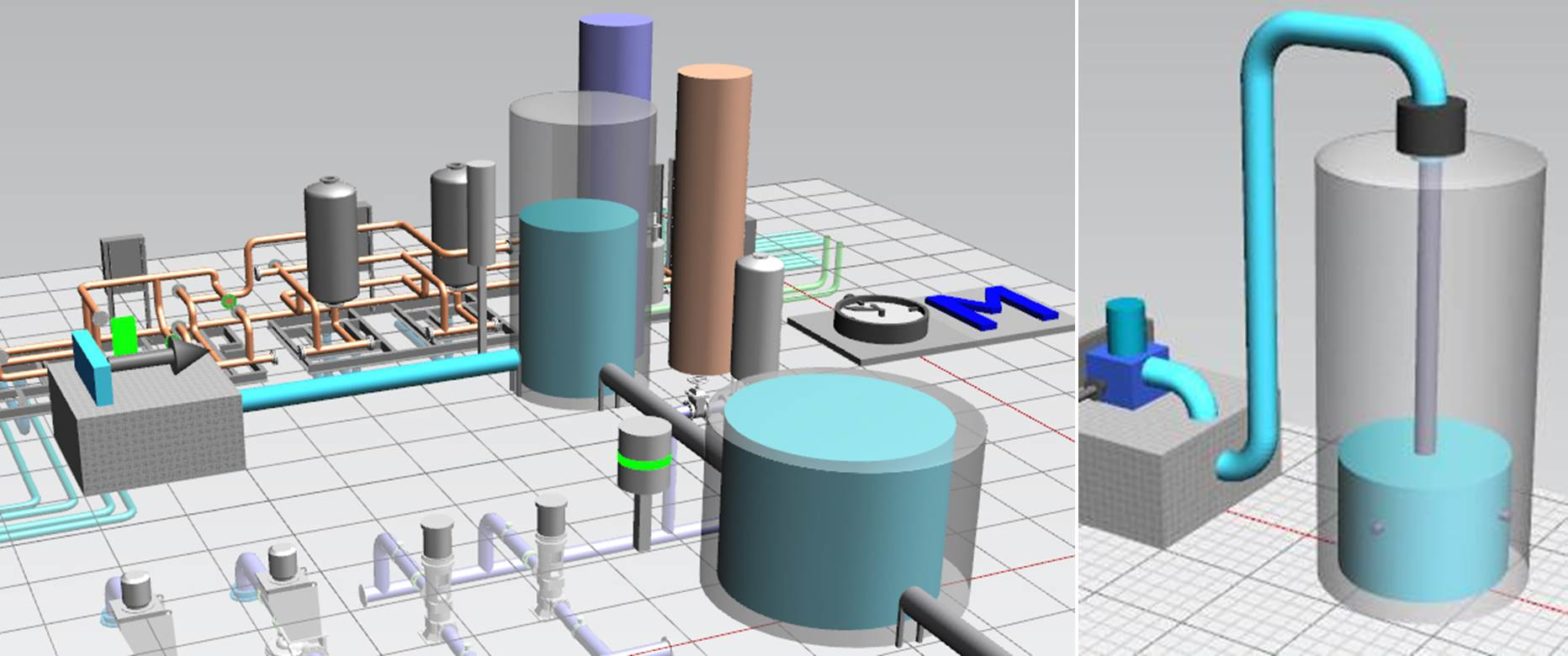The width and height of the screenshot is (1568, 656).
Task: Click the horizontal cyan pipe
Action: coord(380,381)
